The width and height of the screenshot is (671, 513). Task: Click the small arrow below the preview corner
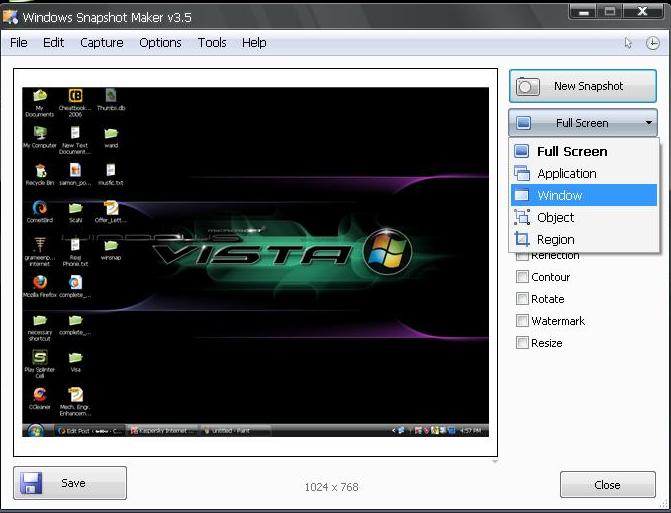(495, 462)
